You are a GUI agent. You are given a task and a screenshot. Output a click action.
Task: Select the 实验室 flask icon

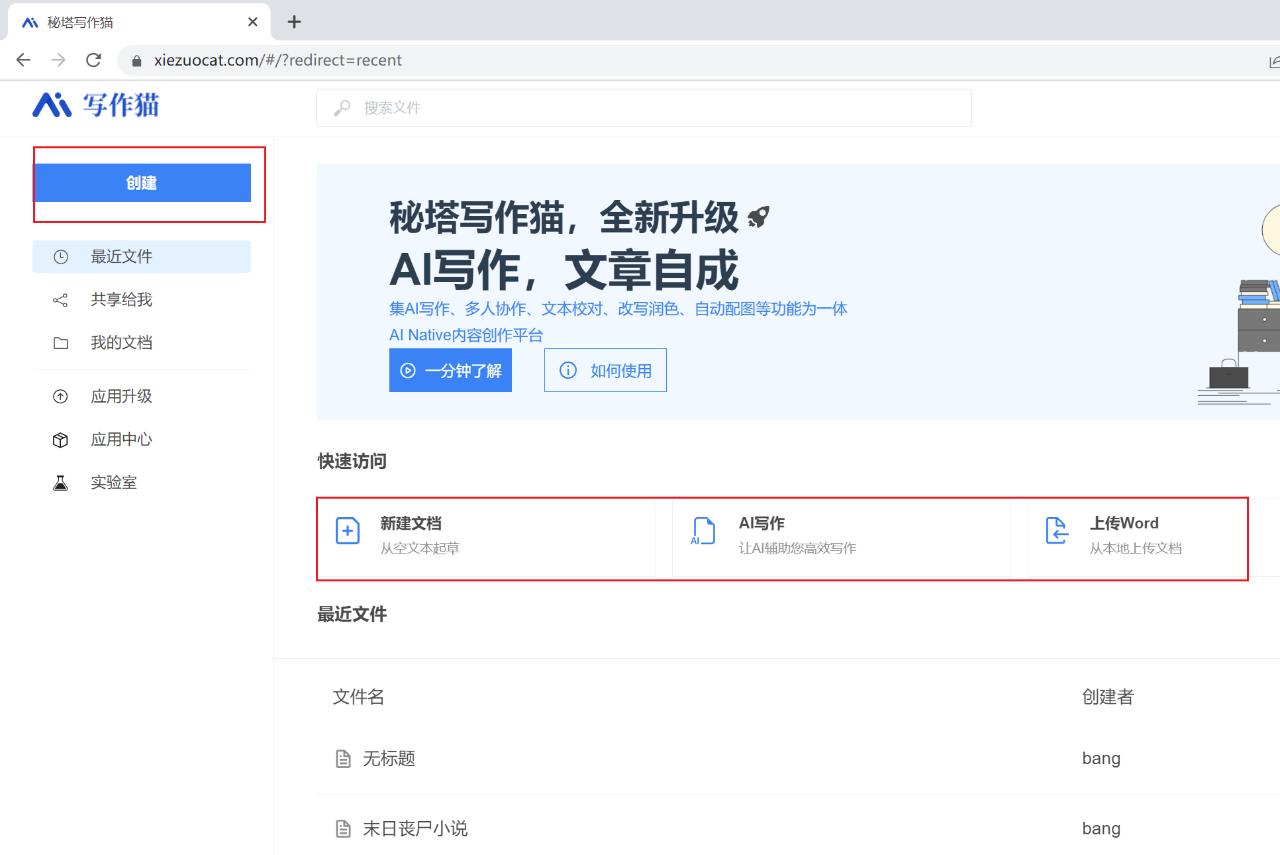coord(60,482)
